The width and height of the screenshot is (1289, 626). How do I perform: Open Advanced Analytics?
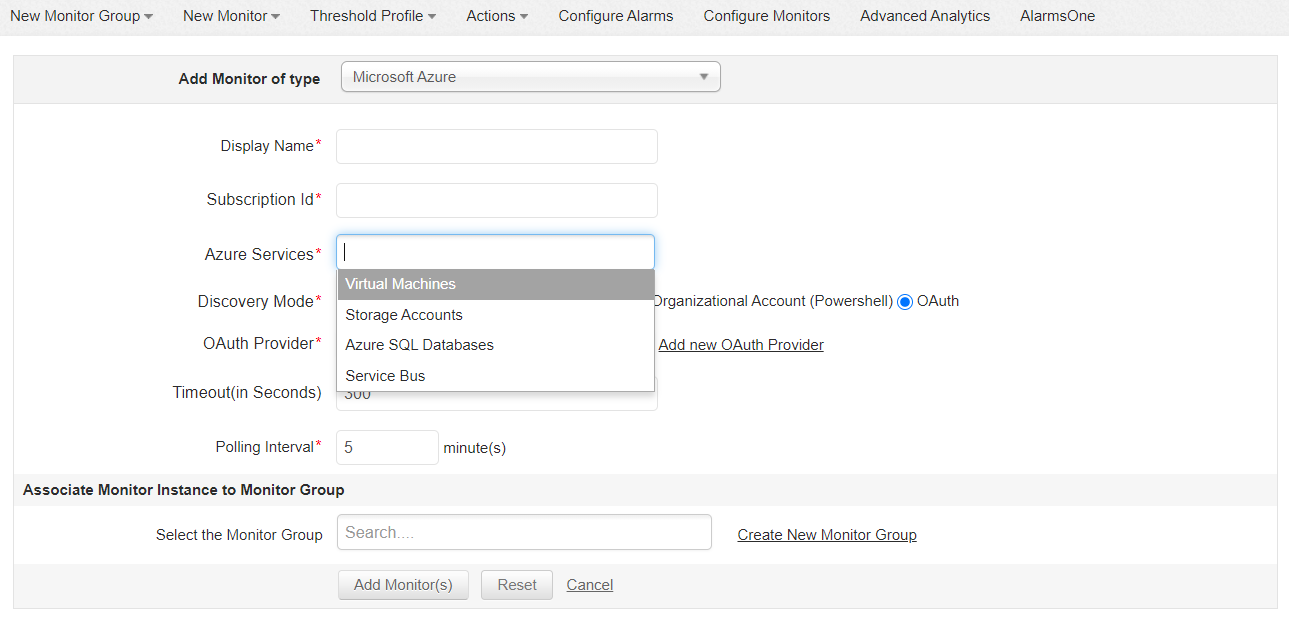925,16
